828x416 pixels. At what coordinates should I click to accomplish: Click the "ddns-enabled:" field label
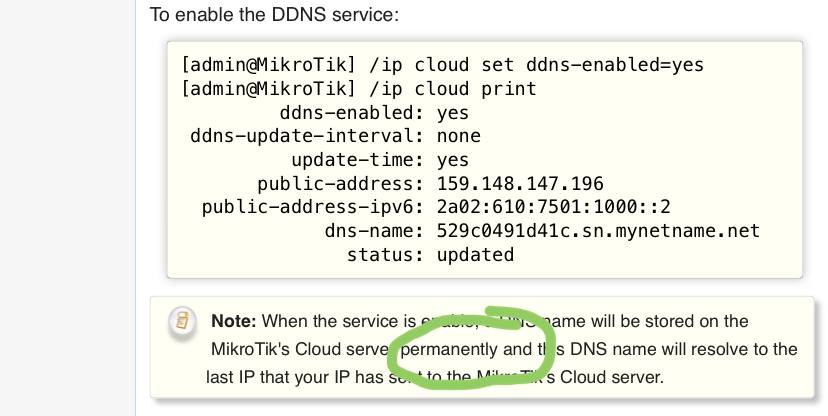pos(352,112)
